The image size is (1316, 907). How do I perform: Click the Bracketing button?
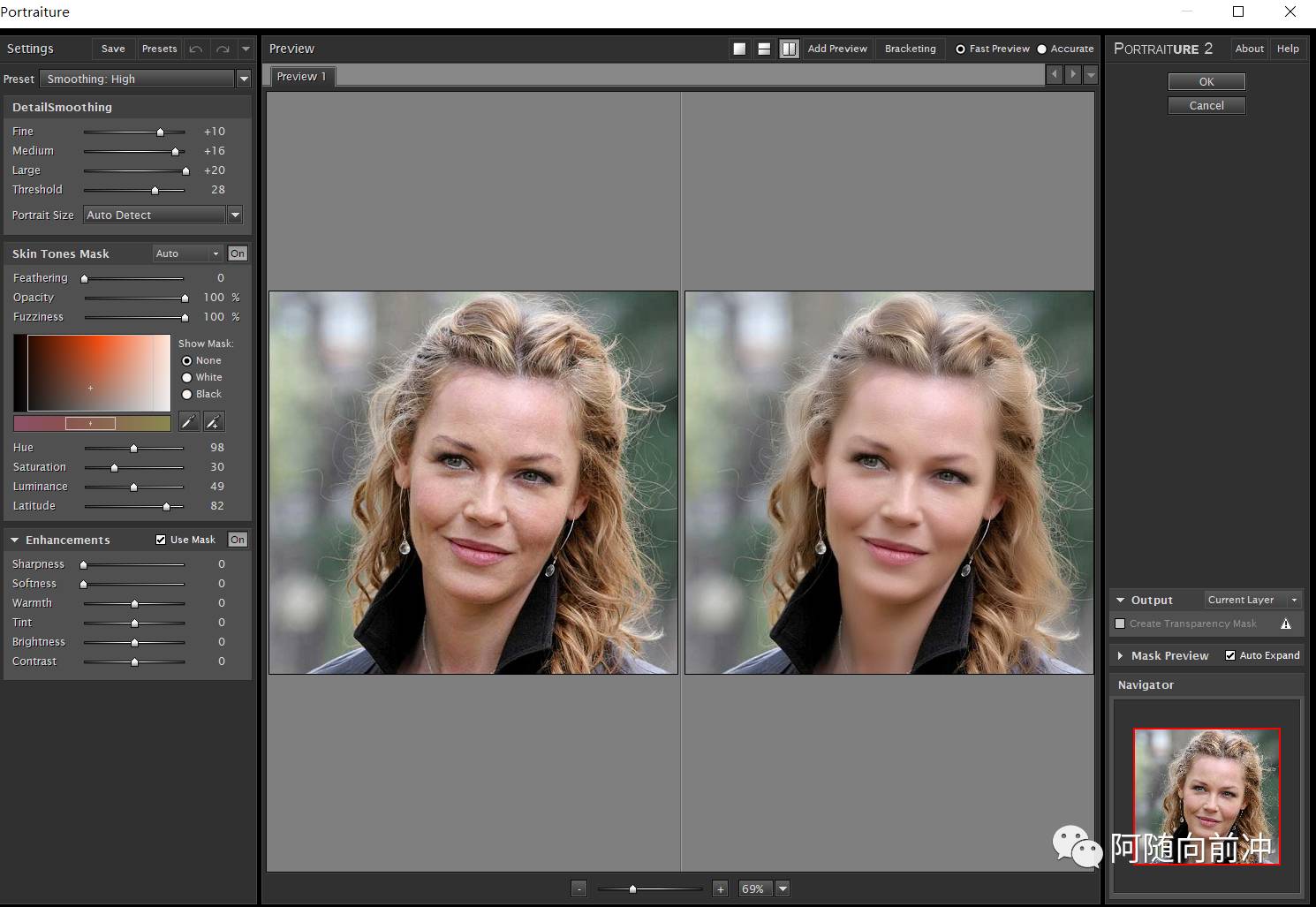point(910,49)
